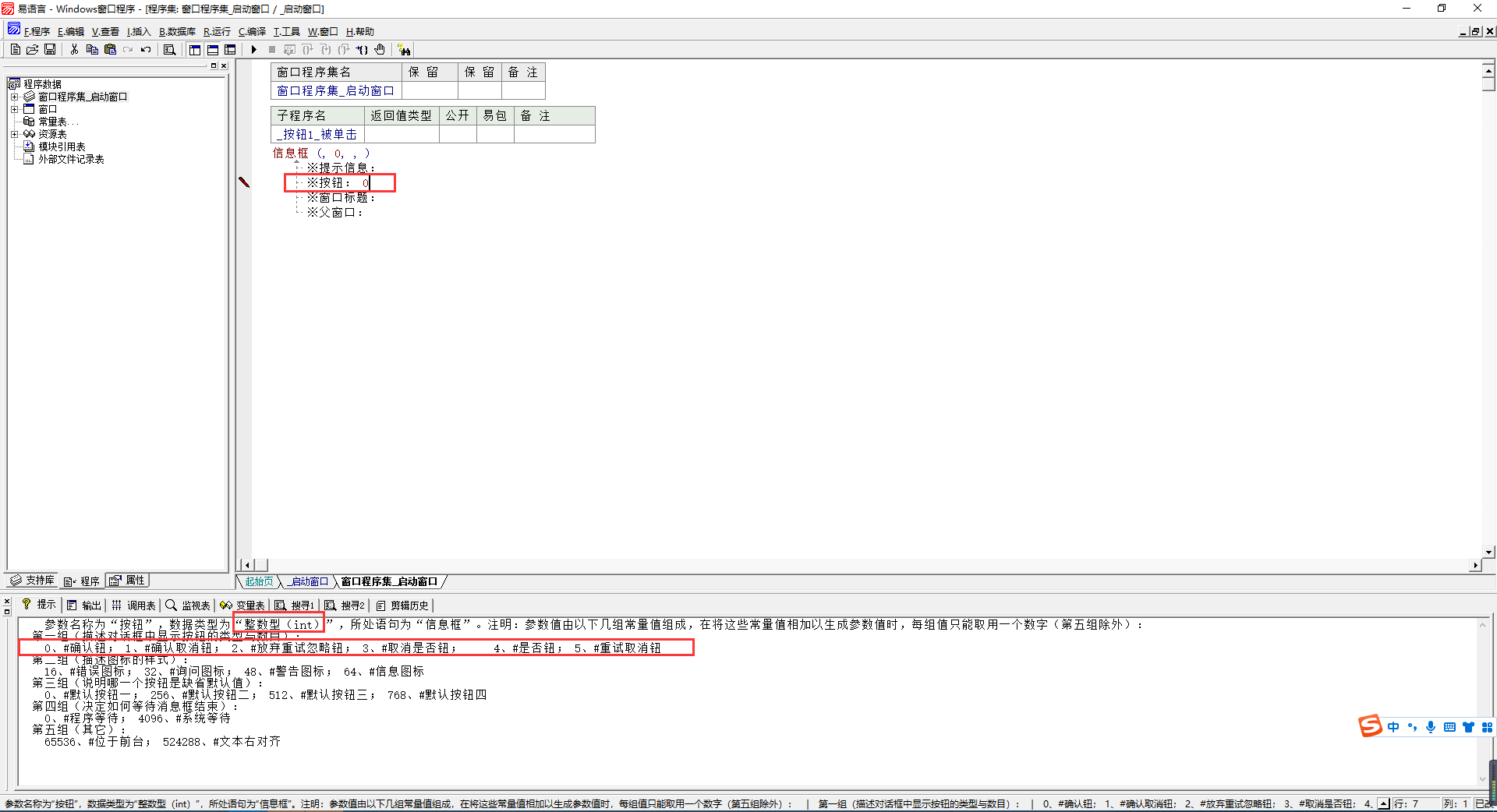Click the hand breakpoint toolbar icon
1497x812 pixels.
[x=380, y=49]
